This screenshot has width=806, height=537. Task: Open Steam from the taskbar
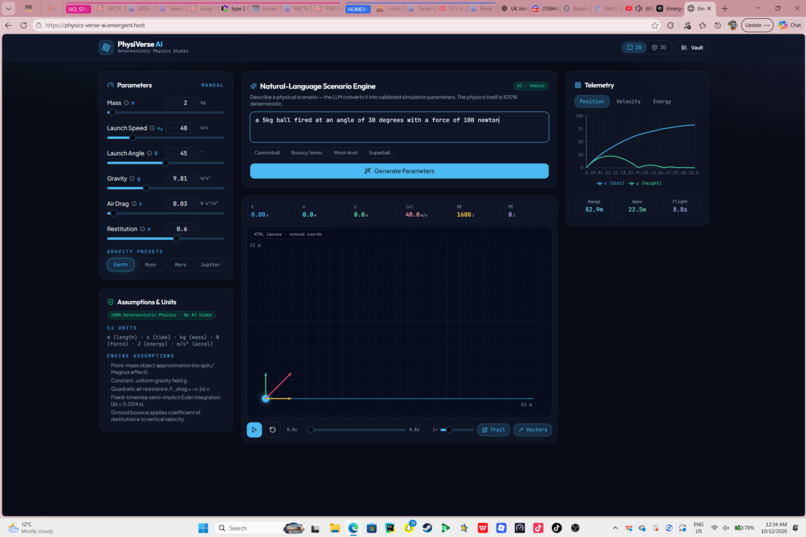pyautogui.click(x=427, y=528)
